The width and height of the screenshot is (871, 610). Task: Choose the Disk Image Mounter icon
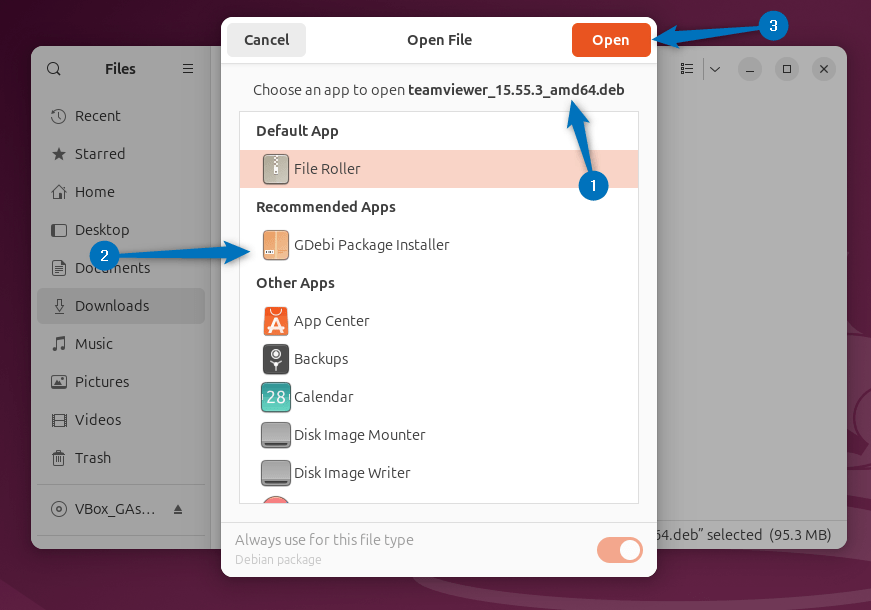275,435
